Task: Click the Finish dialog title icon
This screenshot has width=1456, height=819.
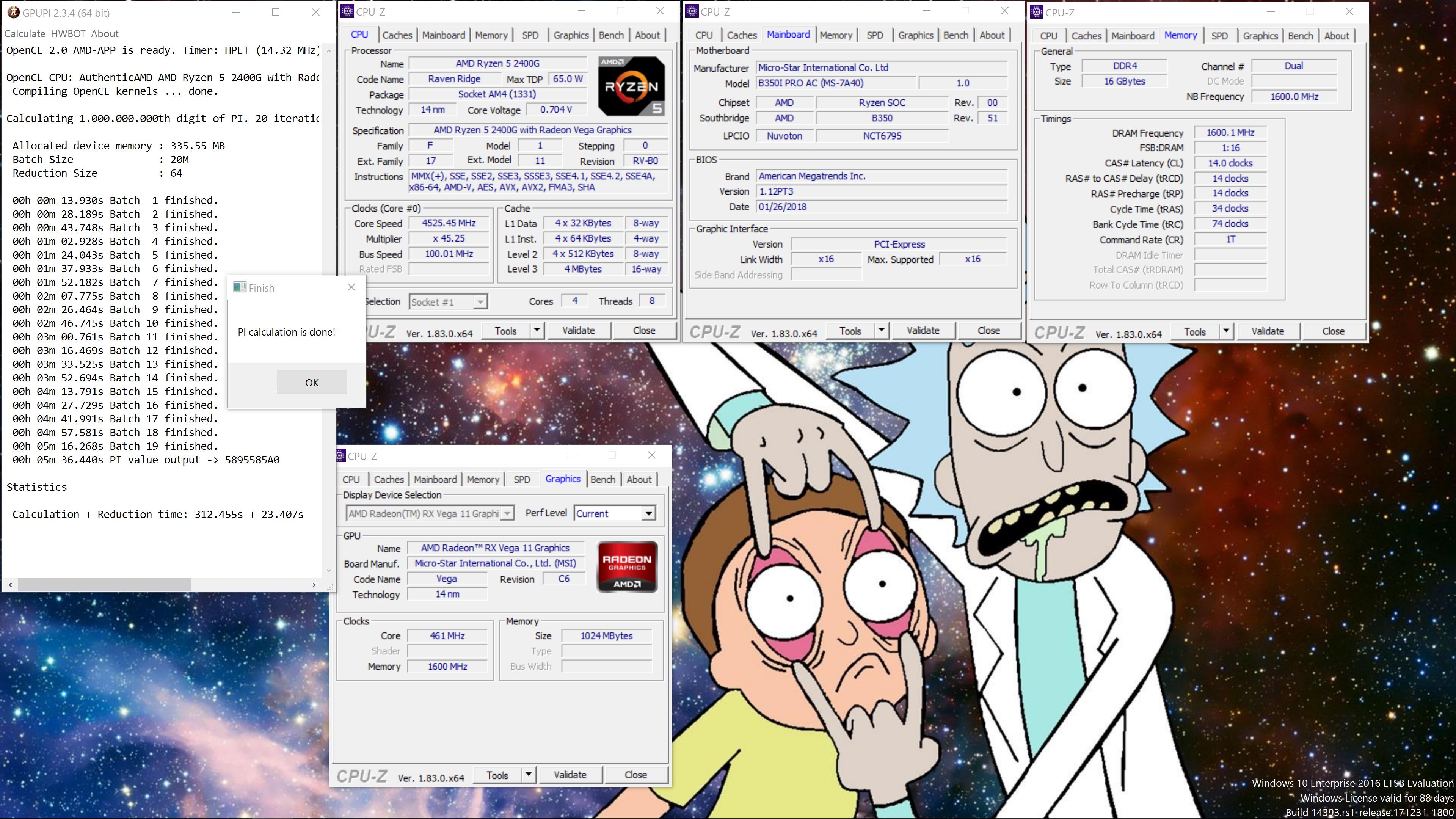Action: point(240,288)
